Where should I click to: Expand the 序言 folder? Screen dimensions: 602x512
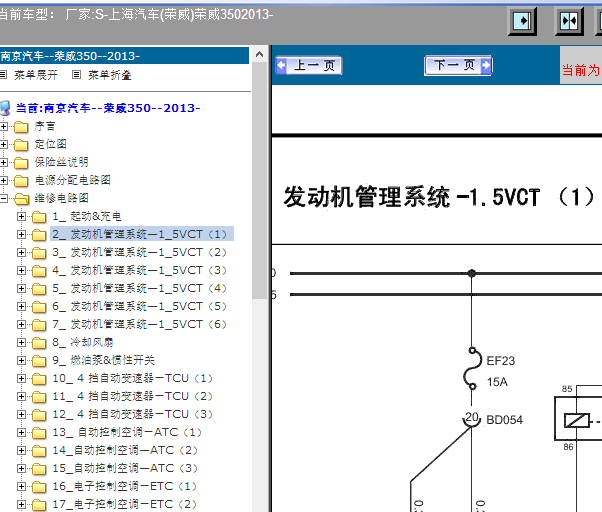pyautogui.click(x=3, y=126)
